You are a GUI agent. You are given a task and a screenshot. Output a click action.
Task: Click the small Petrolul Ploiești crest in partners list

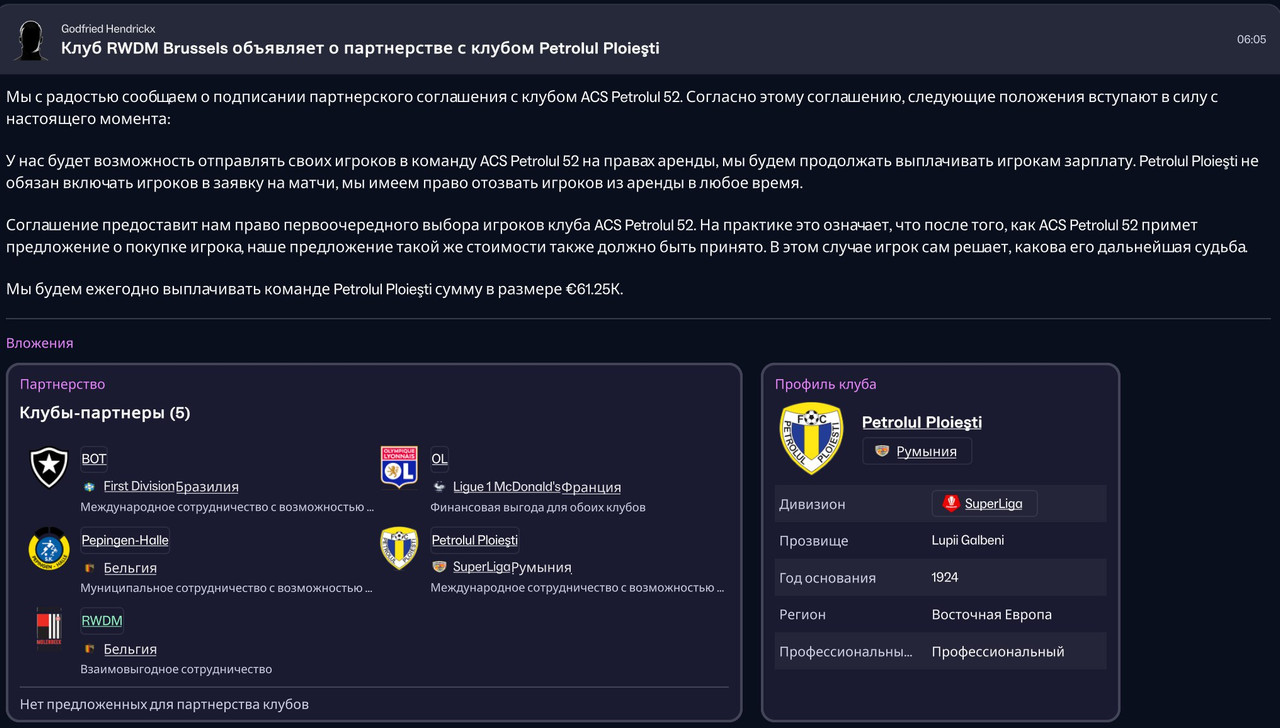[399, 548]
